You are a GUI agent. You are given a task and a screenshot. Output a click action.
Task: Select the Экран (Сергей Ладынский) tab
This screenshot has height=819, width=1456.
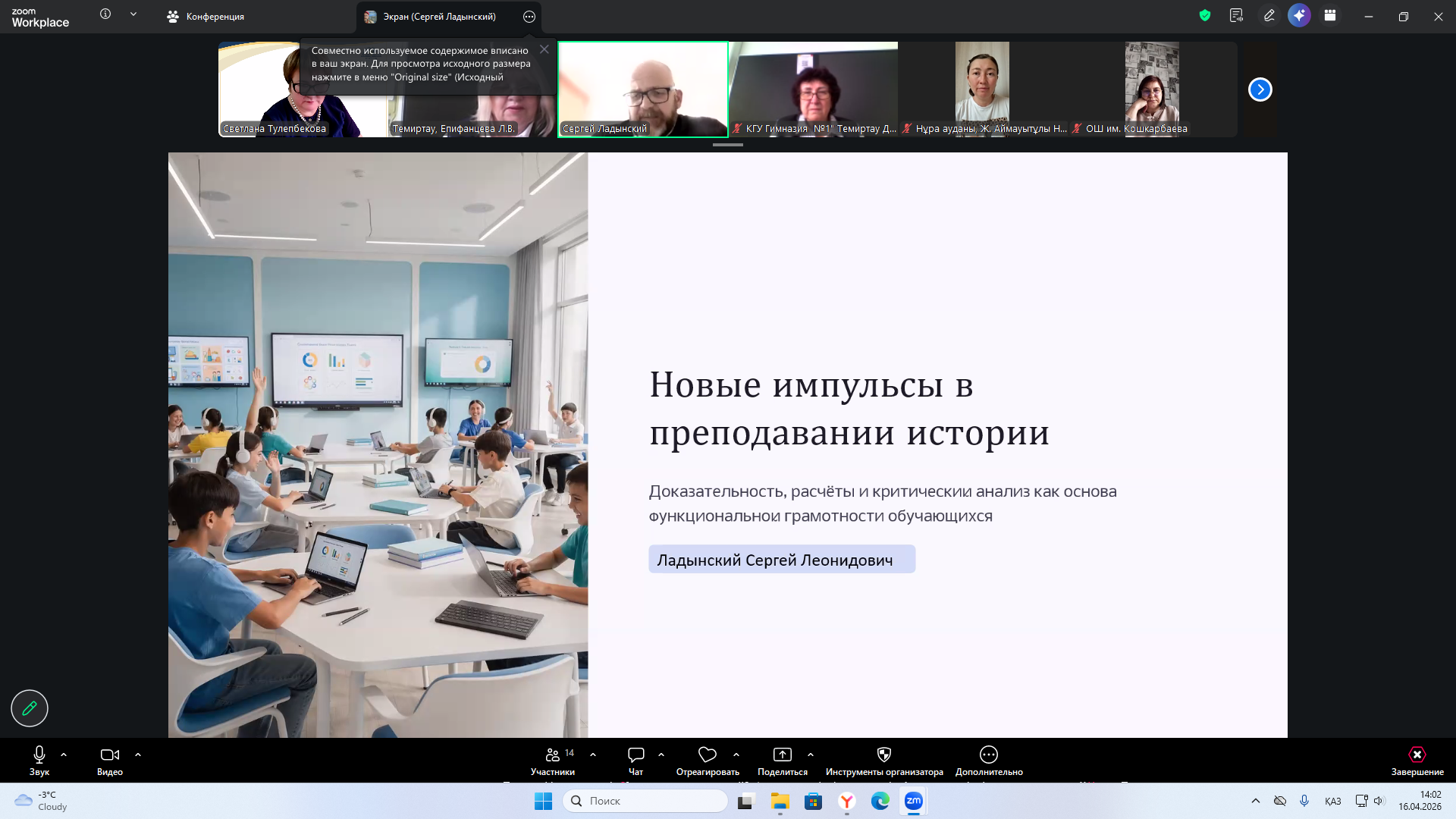432,16
